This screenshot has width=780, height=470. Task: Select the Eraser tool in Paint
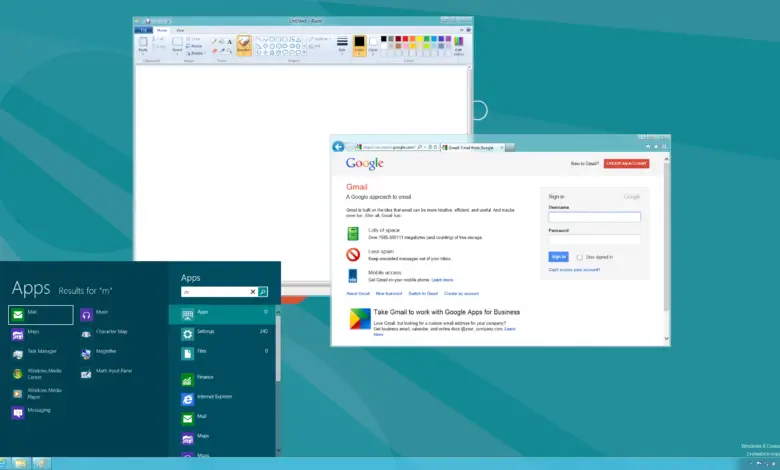tap(214, 51)
